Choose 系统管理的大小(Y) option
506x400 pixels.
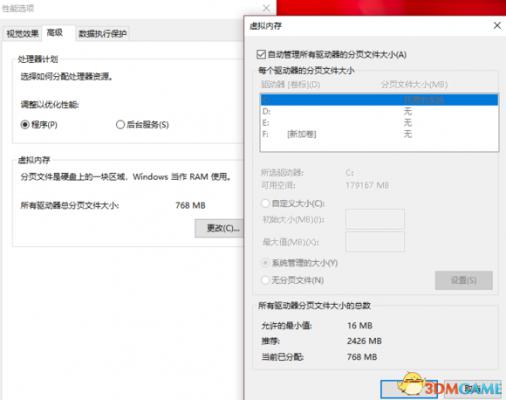265,263
